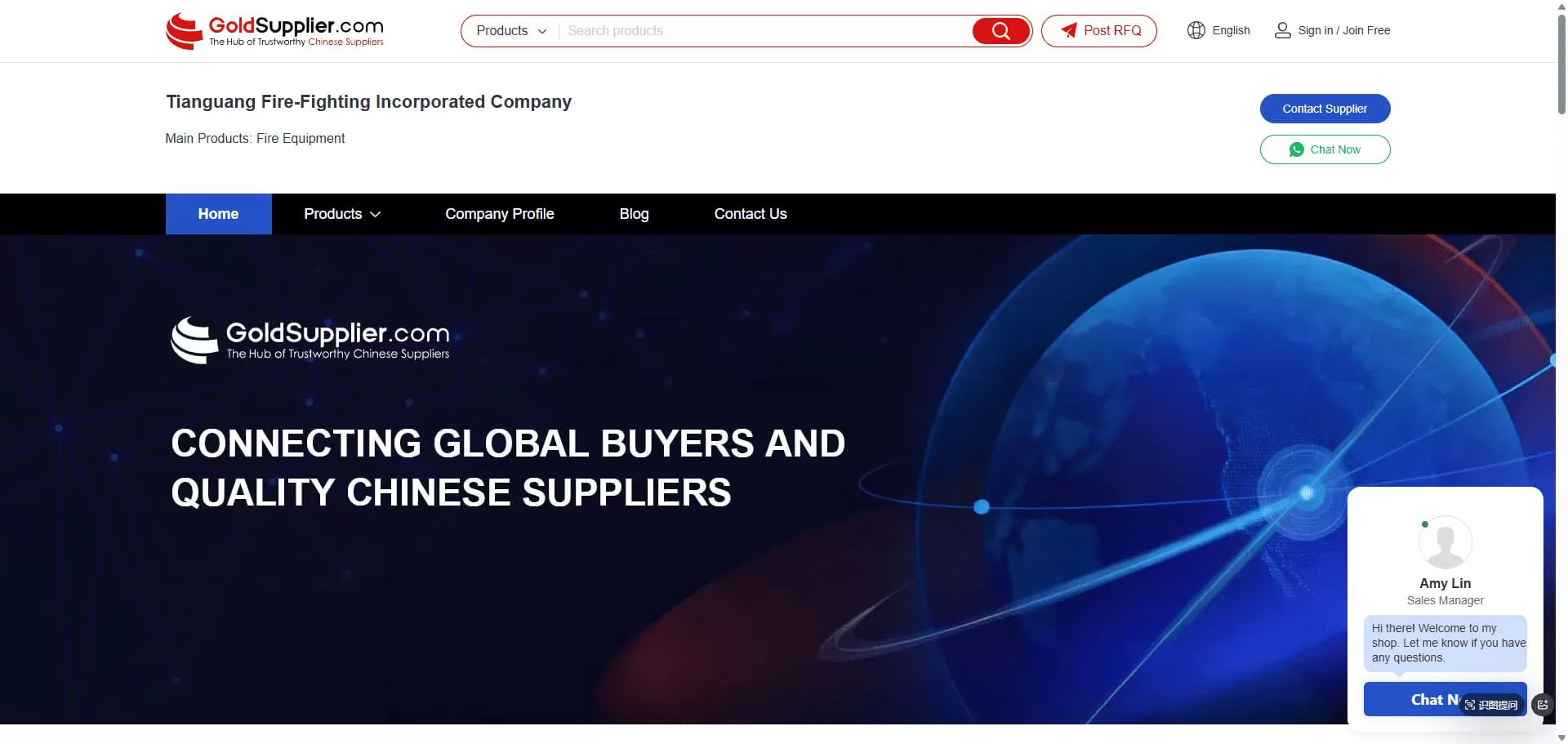1568x744 pixels.
Task: Click the WhatsApp icon in the green Chat Now button
Action: (1296, 149)
